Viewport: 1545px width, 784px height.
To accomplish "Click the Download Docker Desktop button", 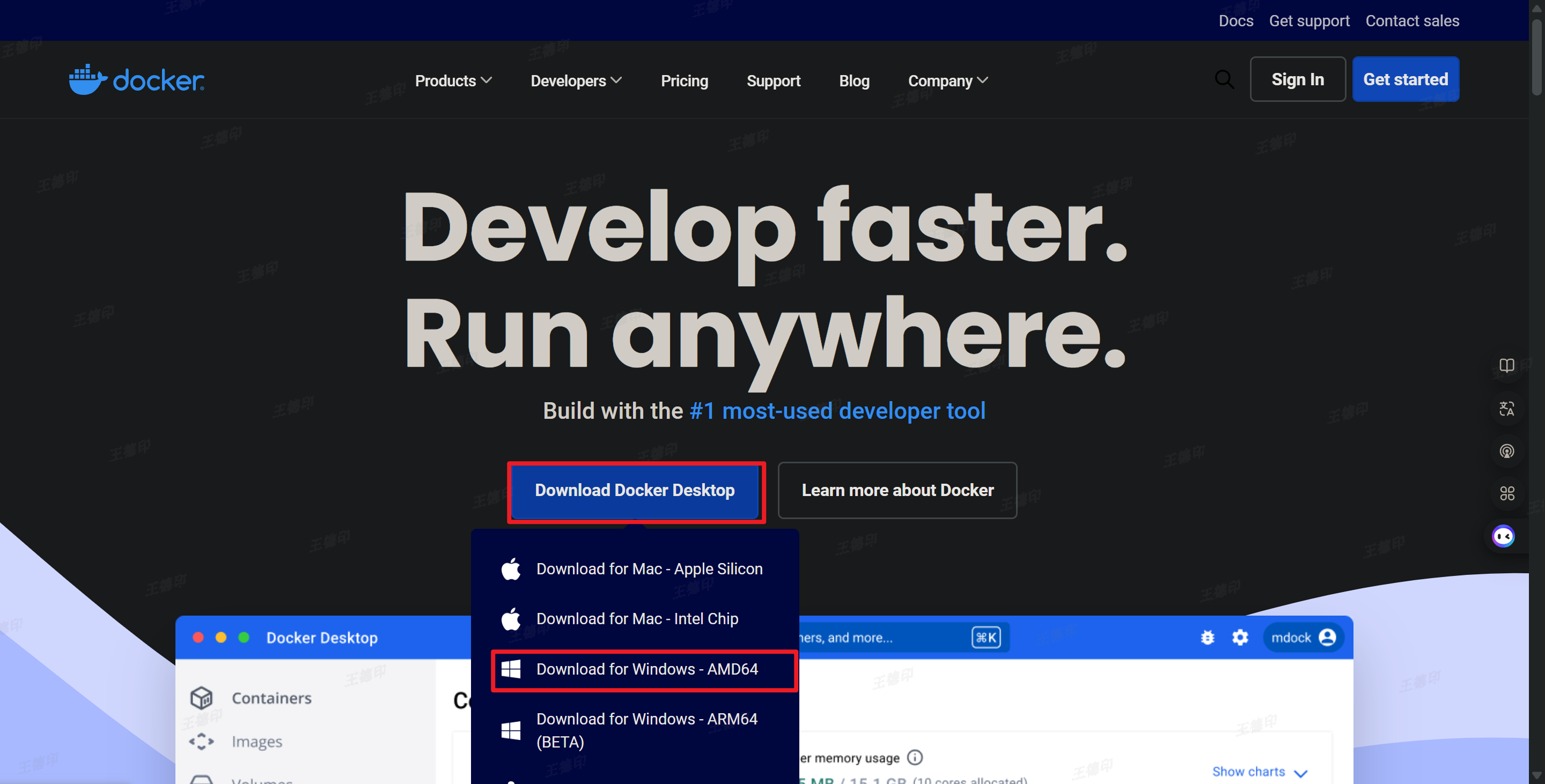I will point(635,490).
